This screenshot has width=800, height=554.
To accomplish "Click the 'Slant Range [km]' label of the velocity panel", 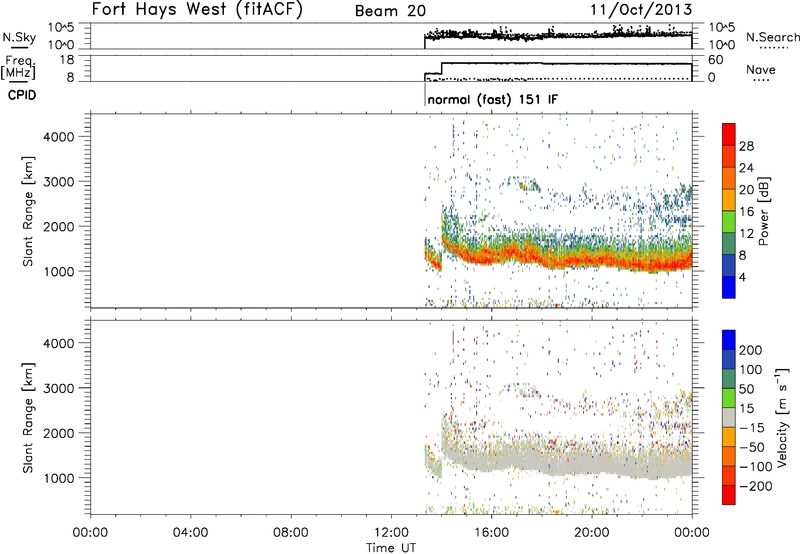I will point(28,418).
